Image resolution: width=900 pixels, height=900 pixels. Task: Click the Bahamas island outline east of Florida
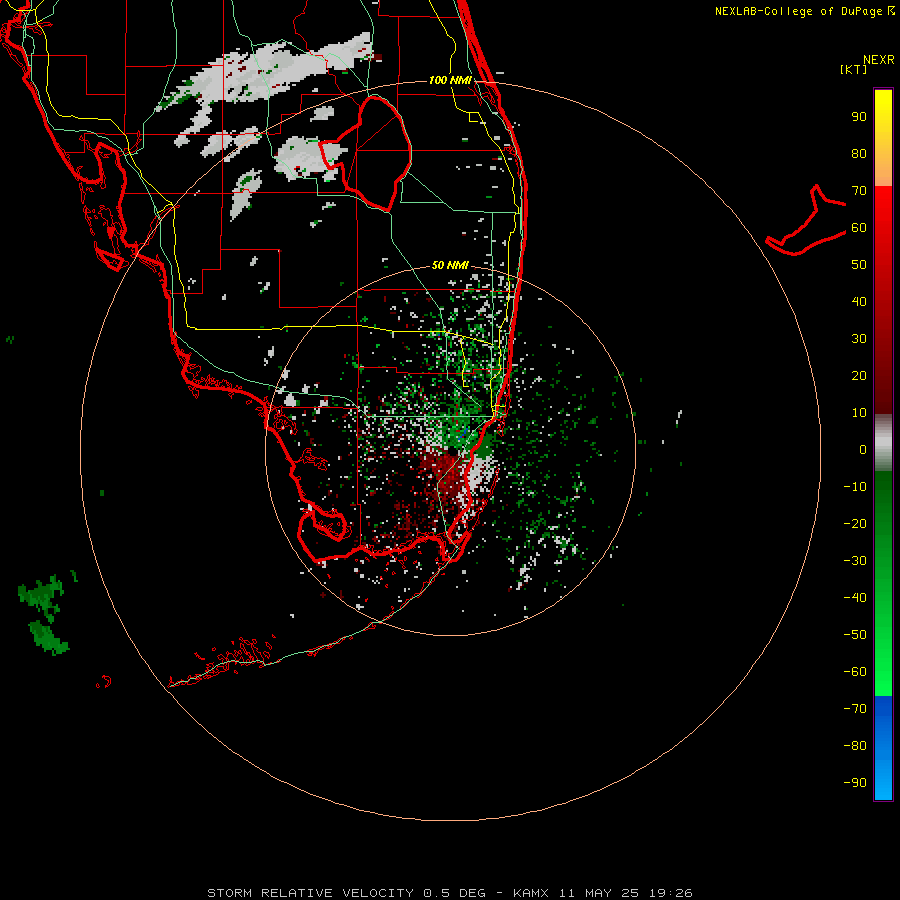coord(806,221)
